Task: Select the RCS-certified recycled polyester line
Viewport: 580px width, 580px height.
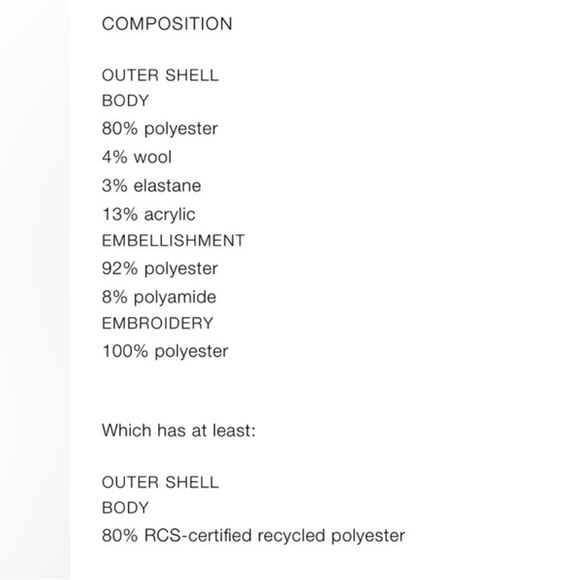Action: point(253,536)
